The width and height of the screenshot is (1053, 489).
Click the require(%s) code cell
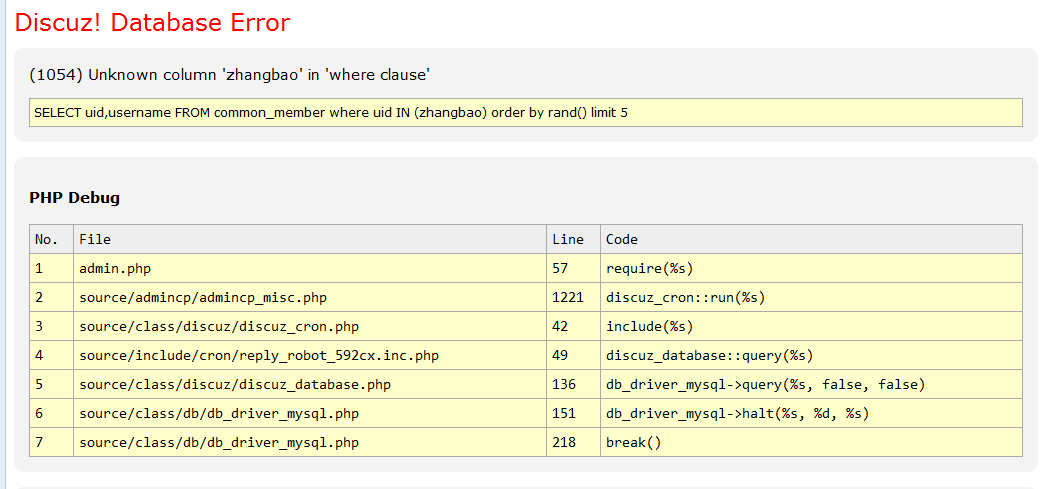coord(649,268)
